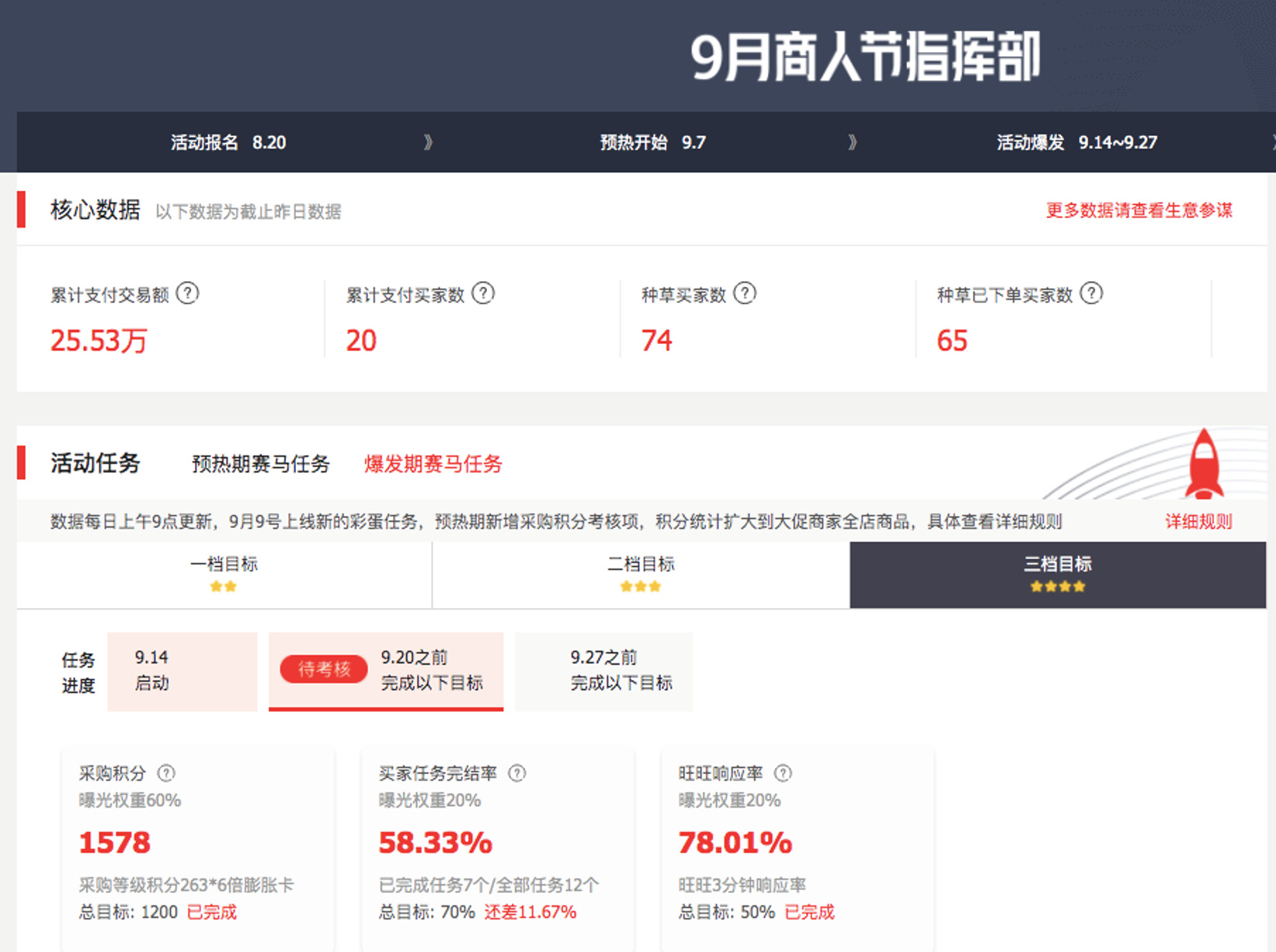Open help tooltip for 种草已下单买家数

click(x=1091, y=294)
